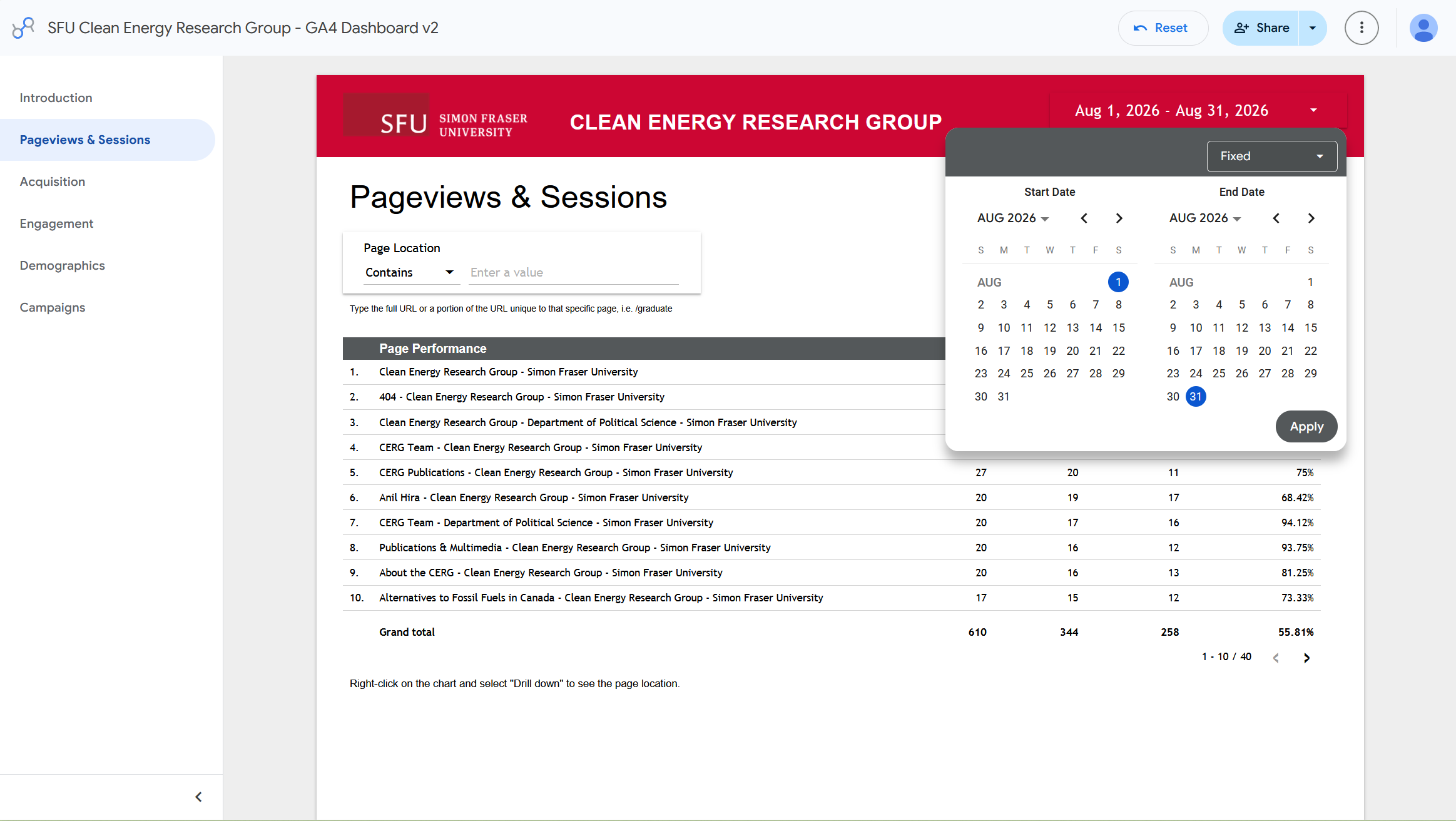
Task: Click the Page Performance column header
Action: (432, 349)
